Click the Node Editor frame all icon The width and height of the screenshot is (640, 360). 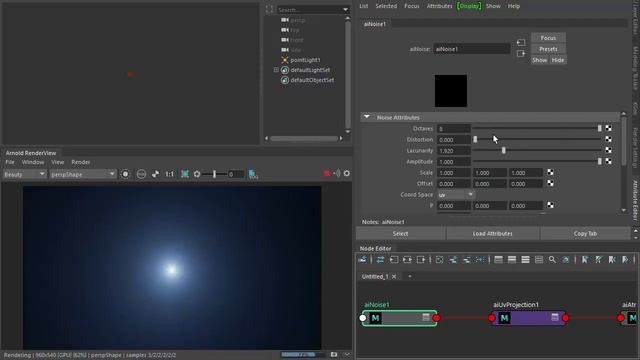[439, 260]
